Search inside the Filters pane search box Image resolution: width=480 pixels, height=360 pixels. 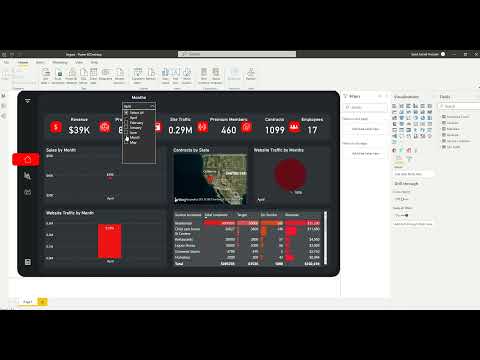point(365,107)
